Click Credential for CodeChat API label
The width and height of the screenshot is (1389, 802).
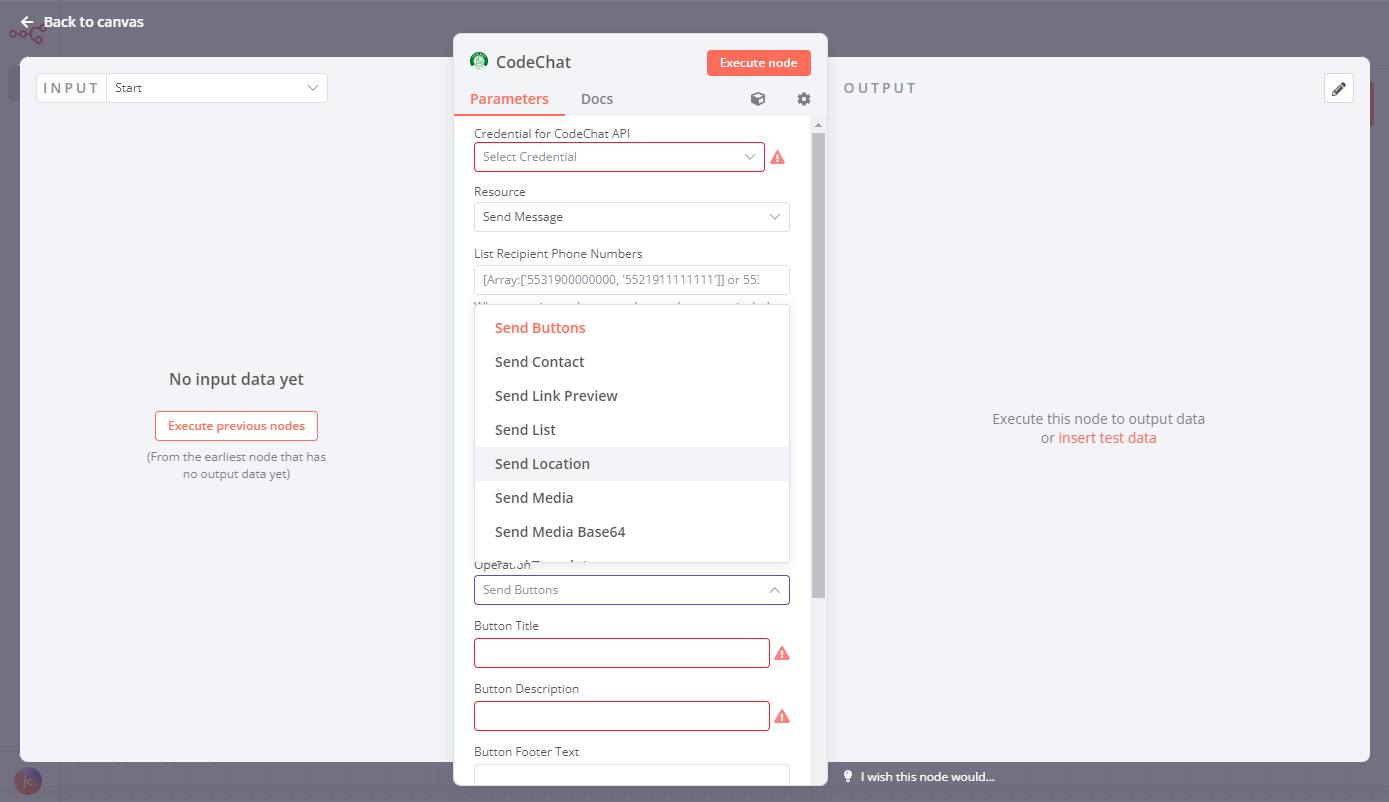pyautogui.click(x=552, y=133)
